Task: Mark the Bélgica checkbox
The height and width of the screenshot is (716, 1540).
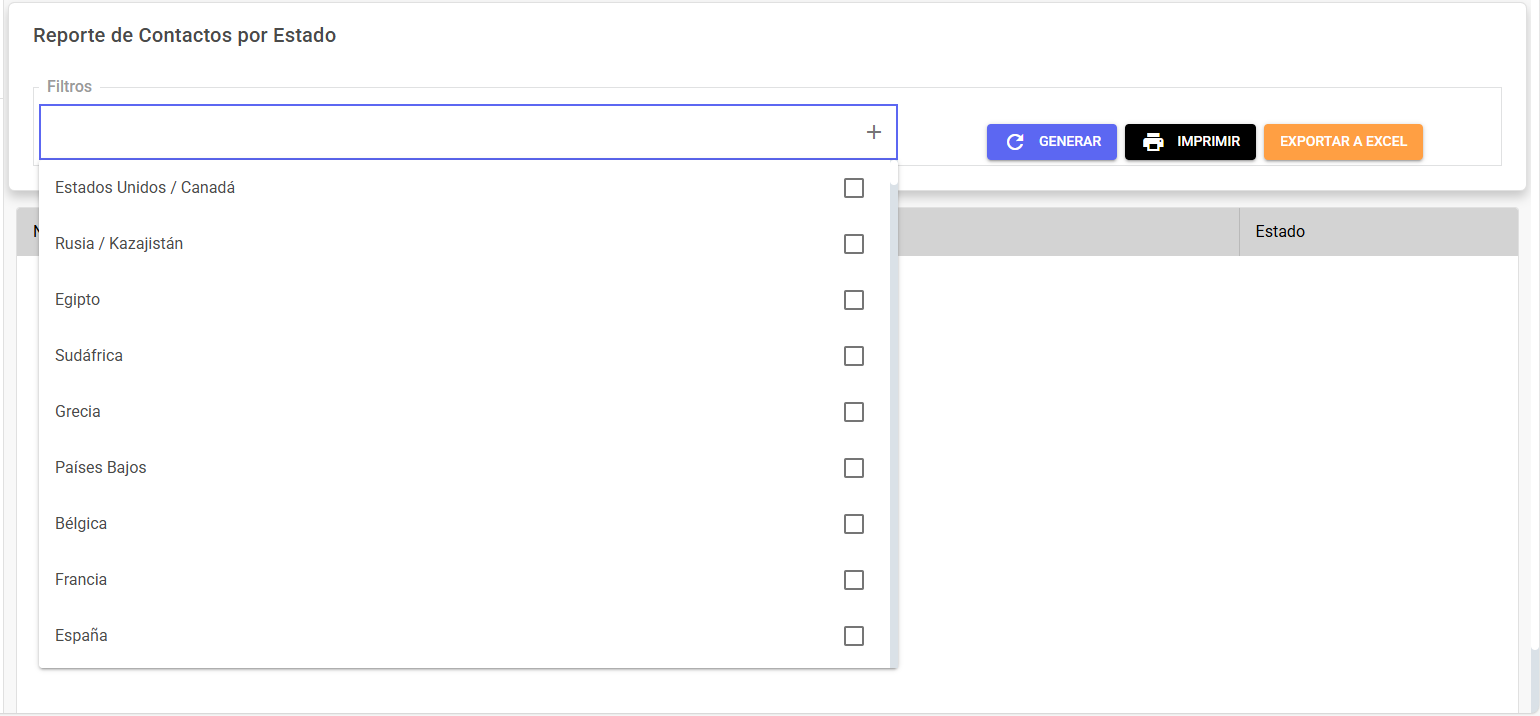Action: click(x=854, y=524)
